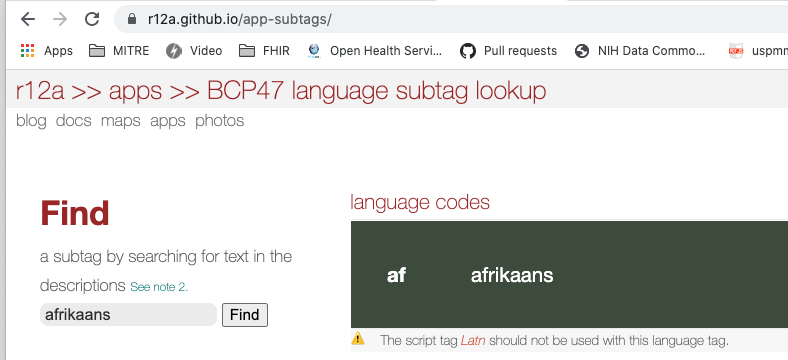Go back with browser back arrow
The width and height of the screenshot is (788, 360).
pyautogui.click(x=28, y=20)
